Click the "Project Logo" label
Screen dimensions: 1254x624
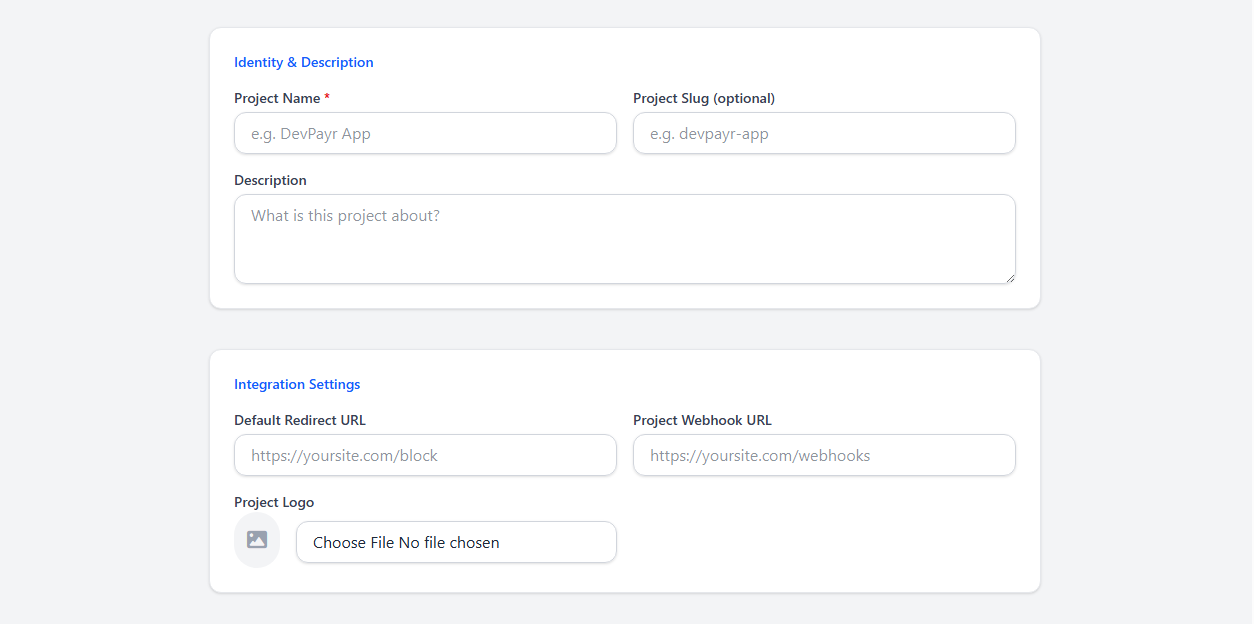tap(274, 502)
